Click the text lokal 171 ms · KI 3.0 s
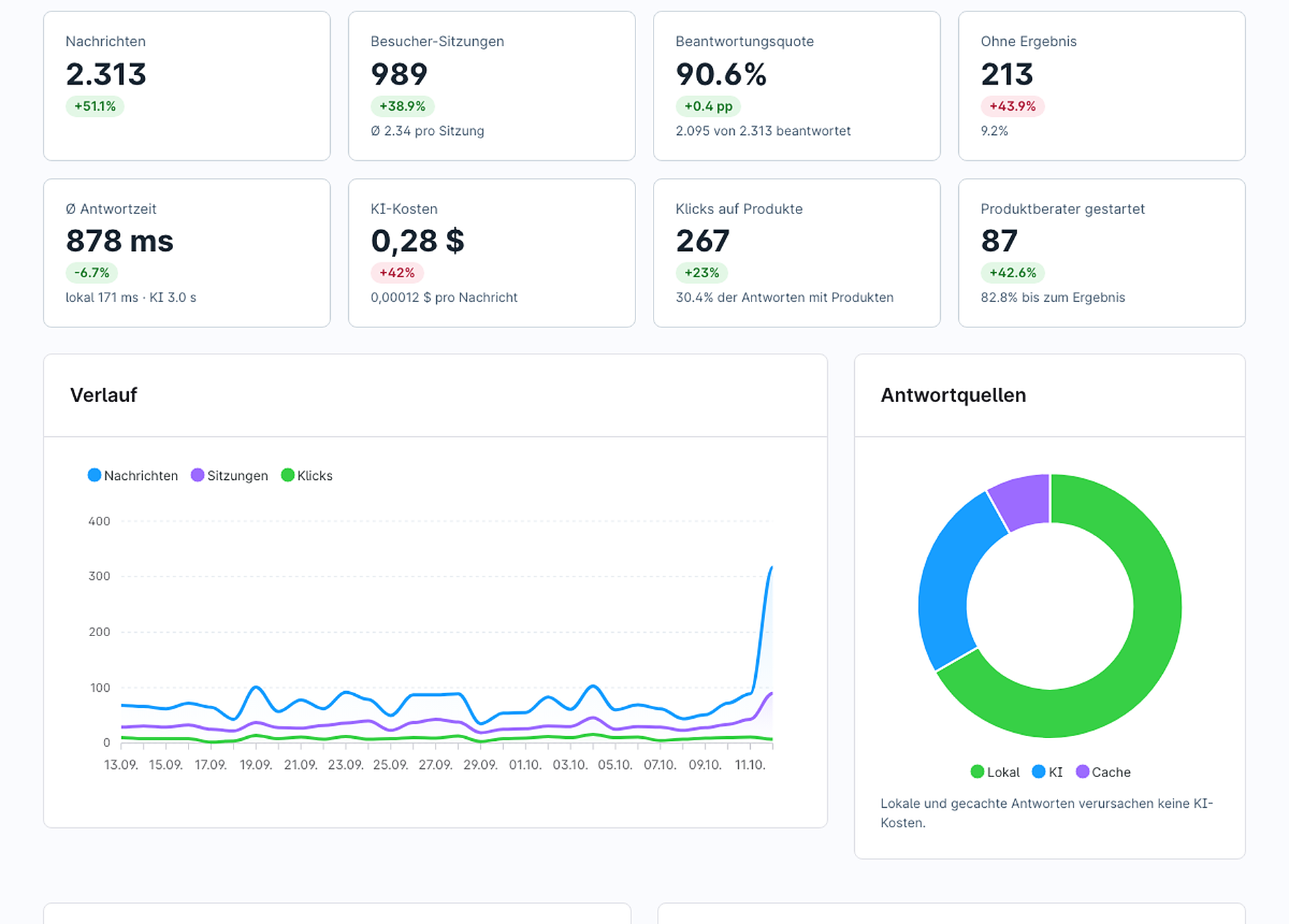Screen dimensions: 1289x924 click(x=131, y=297)
